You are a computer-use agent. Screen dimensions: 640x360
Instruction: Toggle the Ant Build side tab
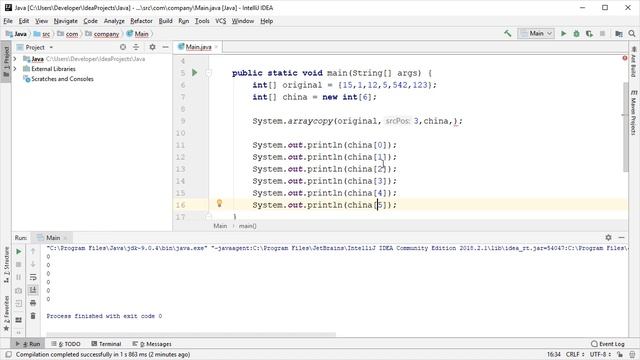[633, 62]
